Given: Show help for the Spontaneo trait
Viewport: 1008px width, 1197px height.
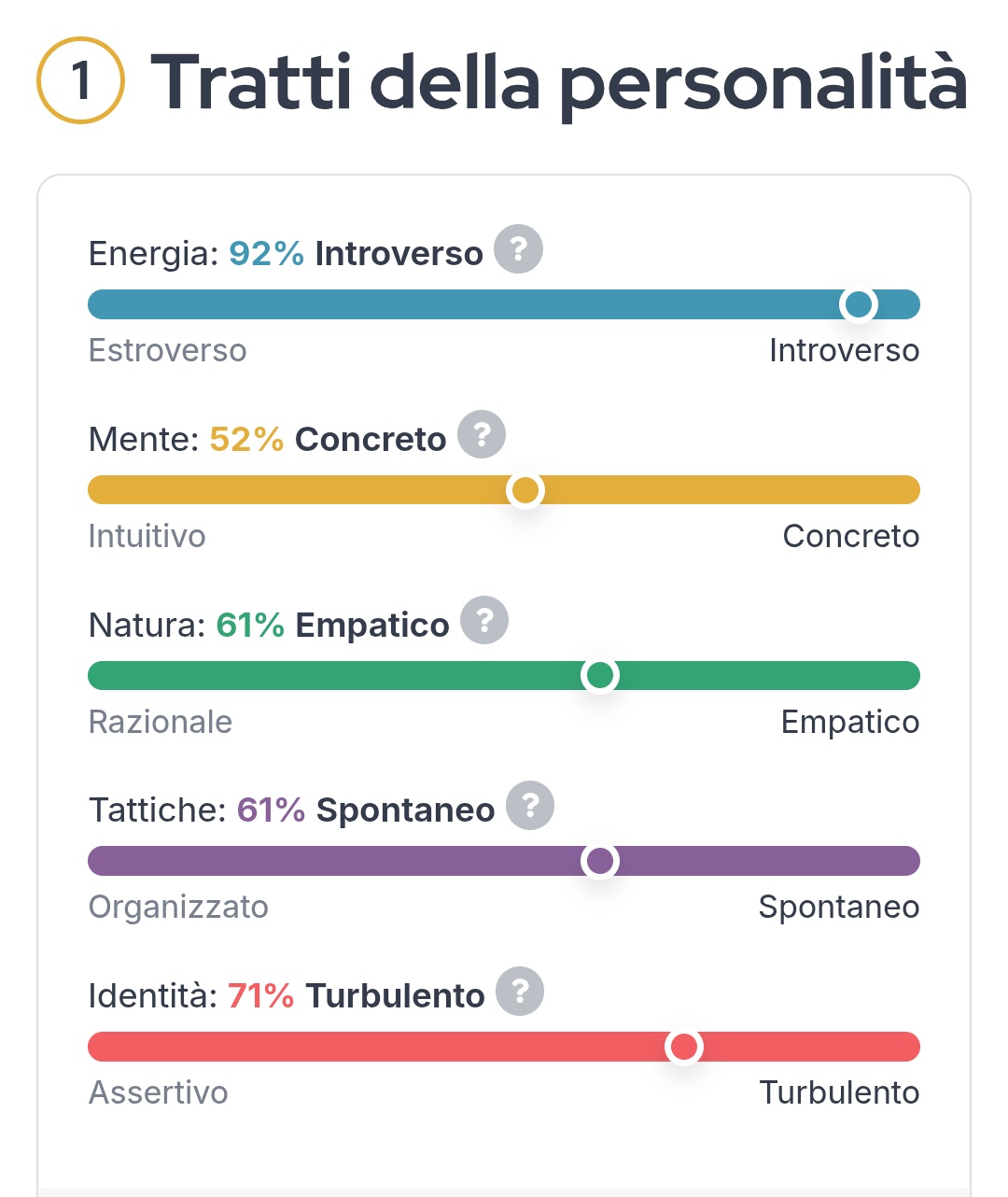Looking at the screenshot, I should tap(530, 806).
